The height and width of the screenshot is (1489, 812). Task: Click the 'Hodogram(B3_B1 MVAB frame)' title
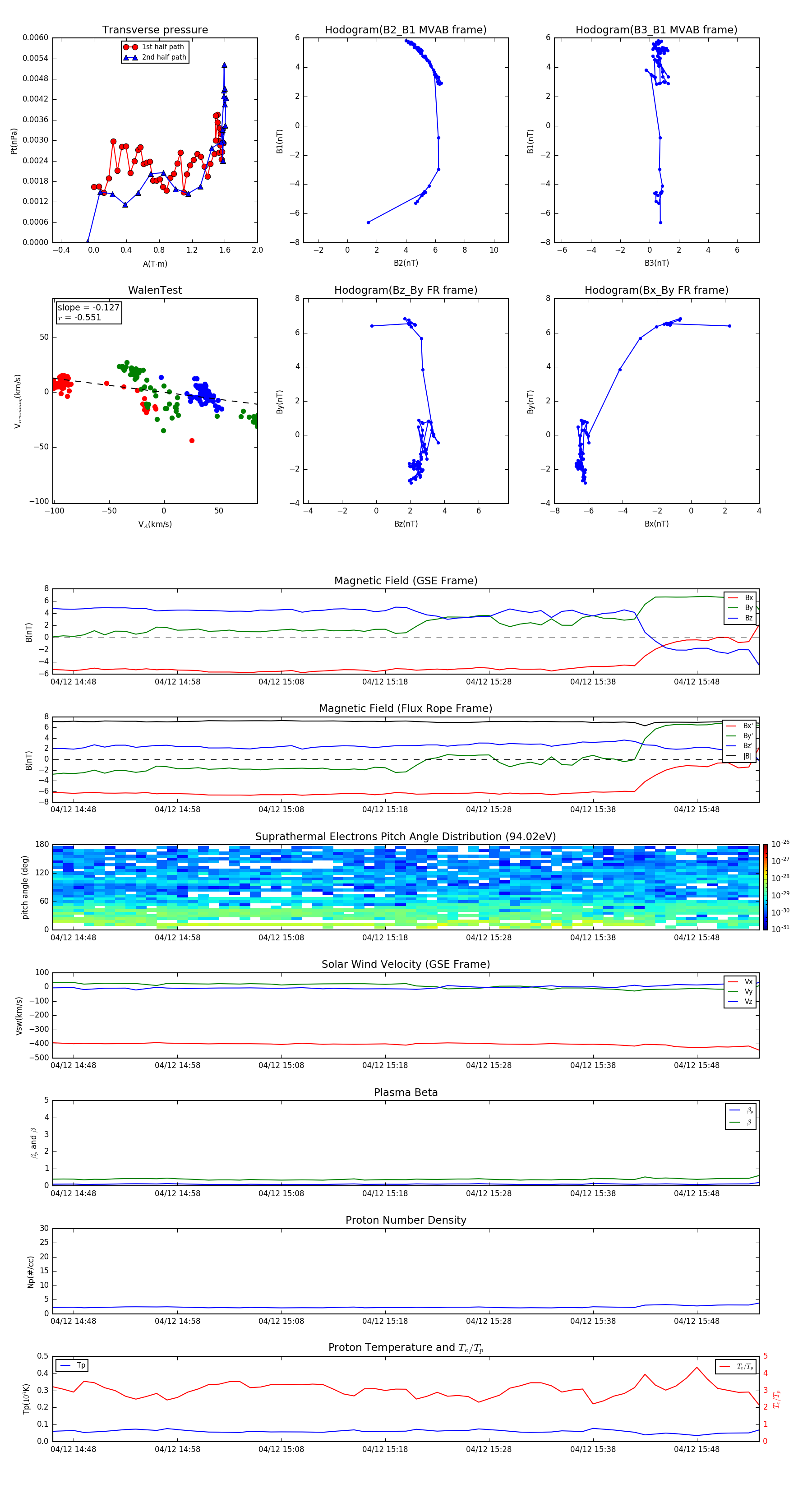[x=656, y=30]
